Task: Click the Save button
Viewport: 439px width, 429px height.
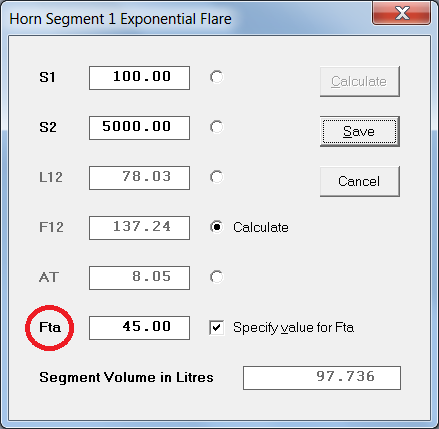Action: click(360, 131)
